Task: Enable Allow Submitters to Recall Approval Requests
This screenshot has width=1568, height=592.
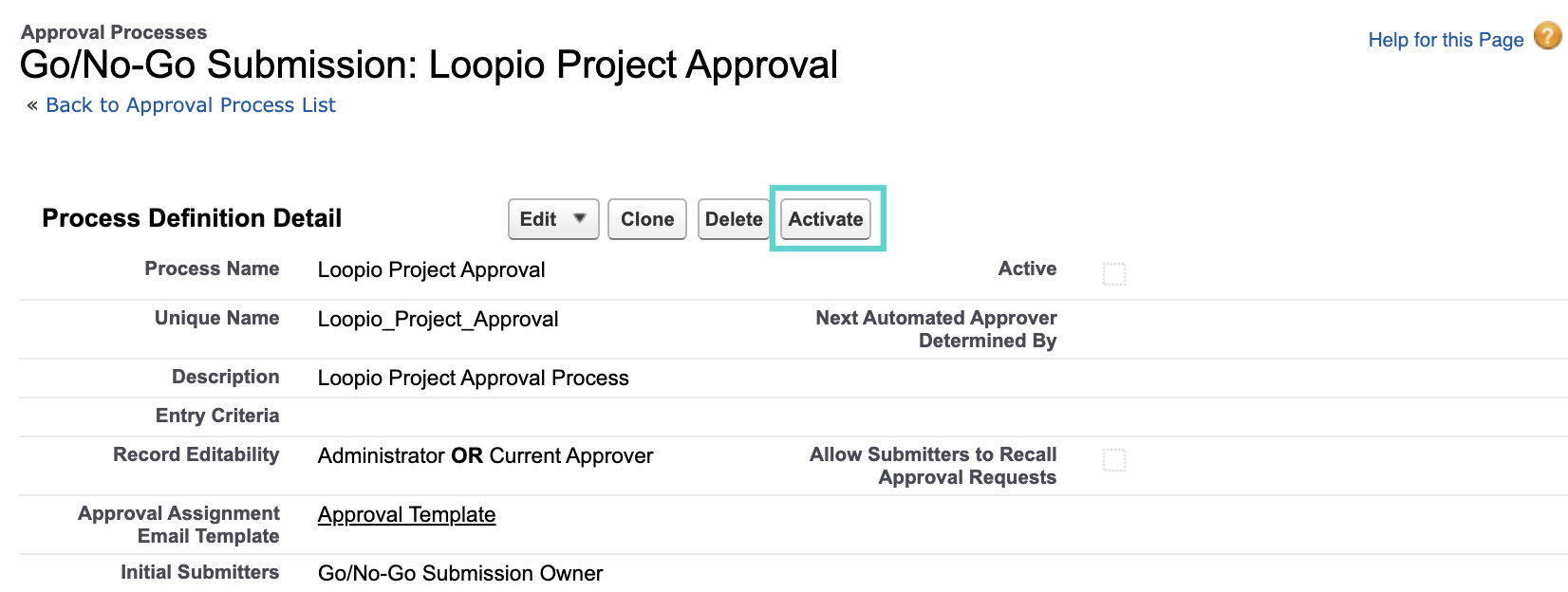Action: (1112, 459)
